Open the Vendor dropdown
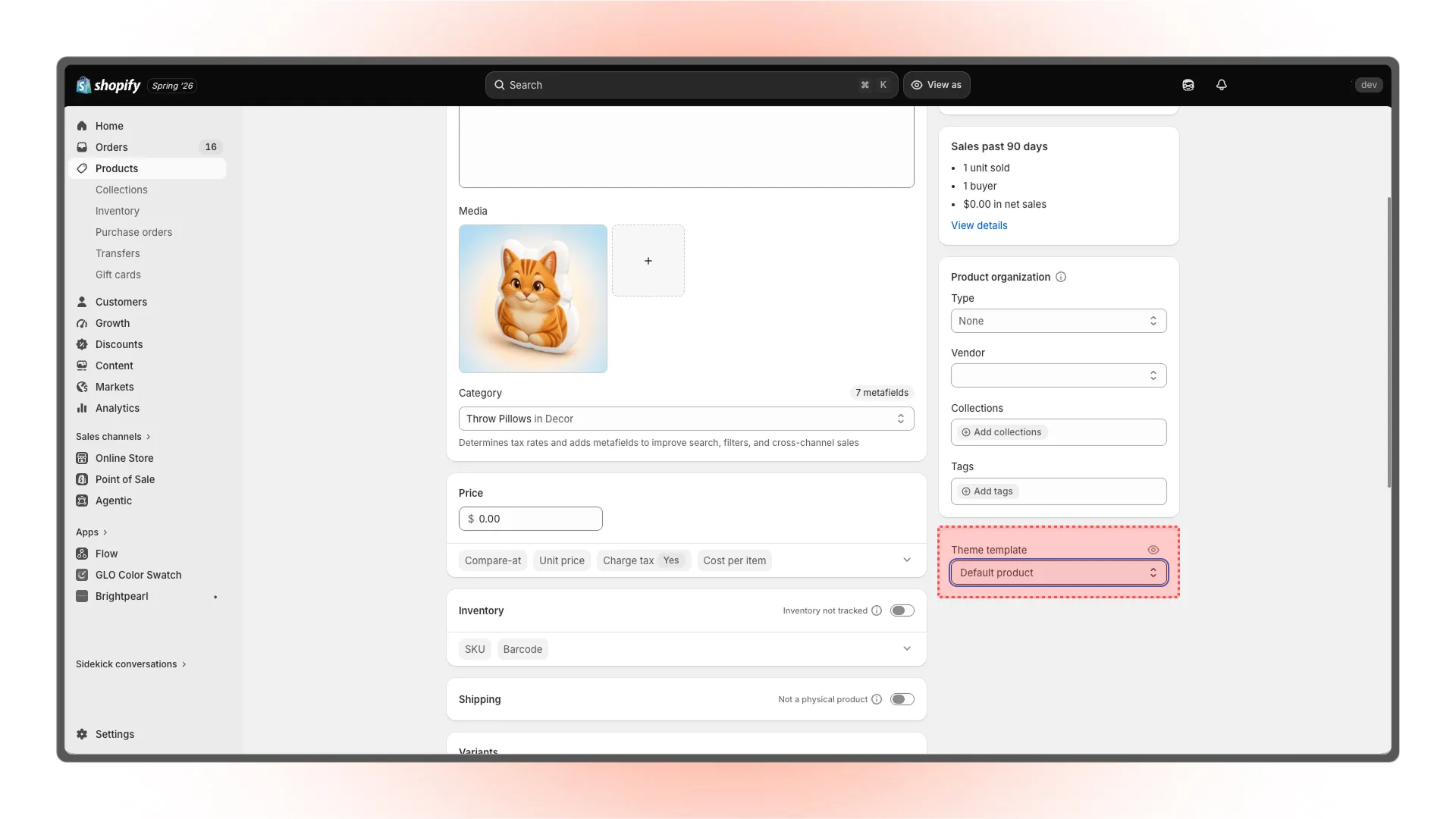This screenshot has width=1456, height=819. point(1059,375)
